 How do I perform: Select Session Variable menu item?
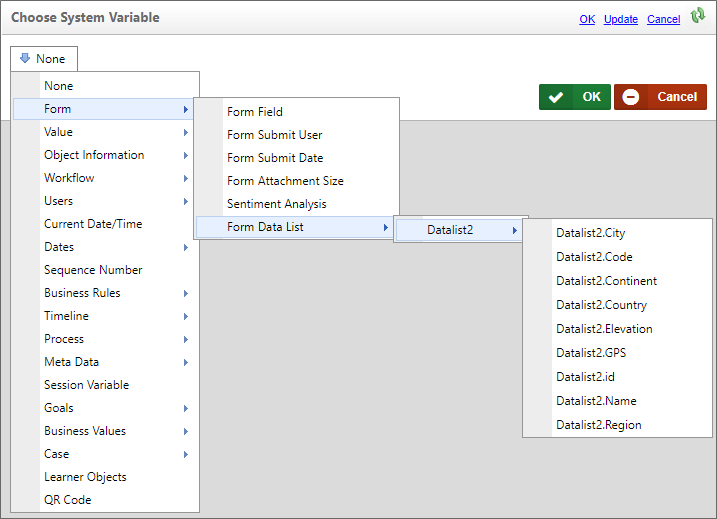[x=86, y=385]
